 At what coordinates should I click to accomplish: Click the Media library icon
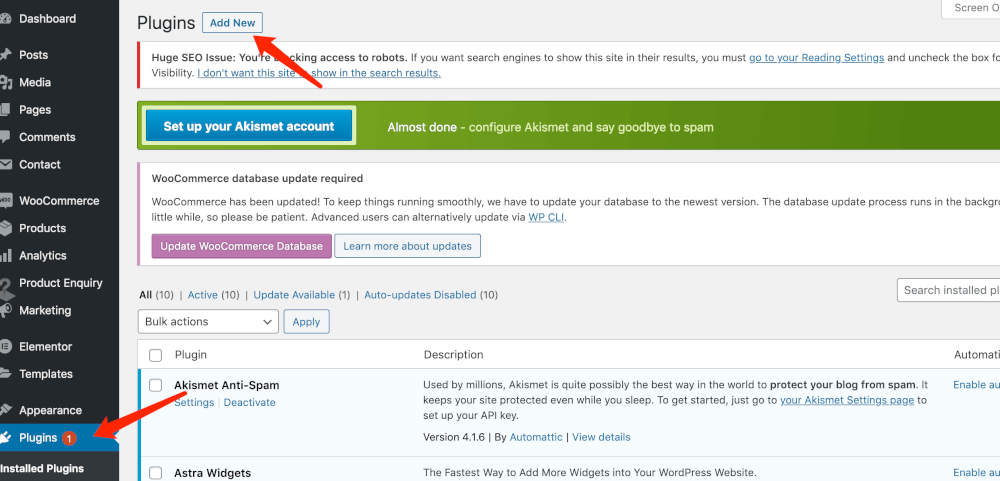point(5,82)
